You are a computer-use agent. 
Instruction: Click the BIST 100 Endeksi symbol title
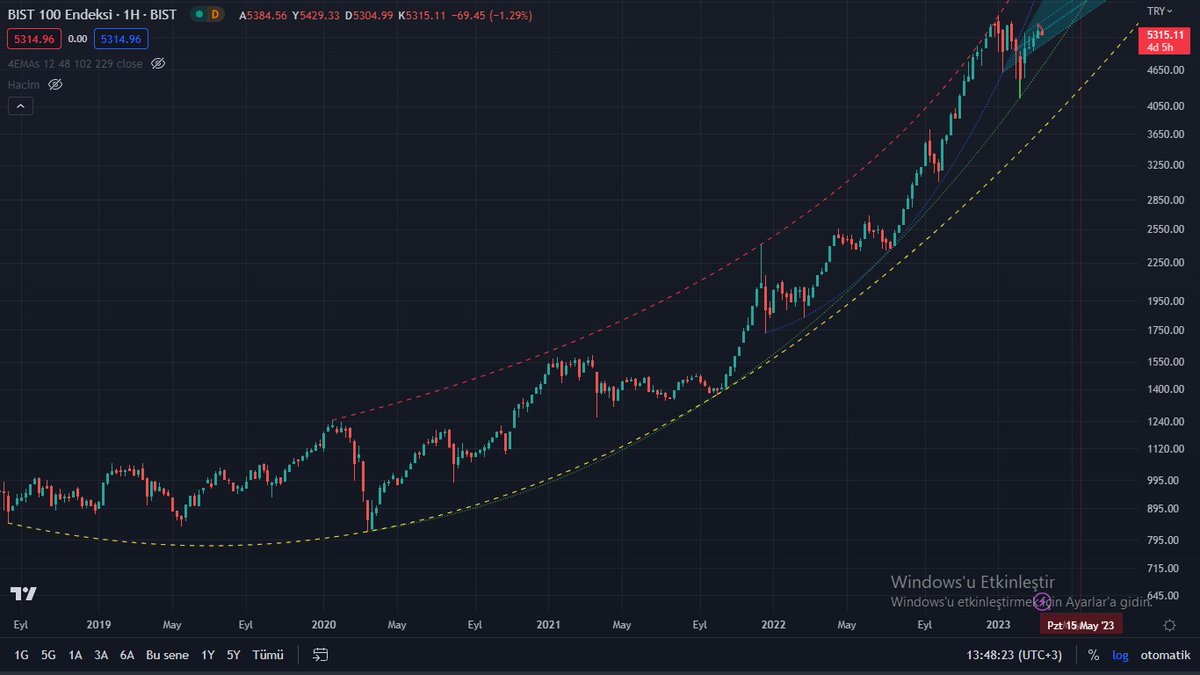[58, 15]
